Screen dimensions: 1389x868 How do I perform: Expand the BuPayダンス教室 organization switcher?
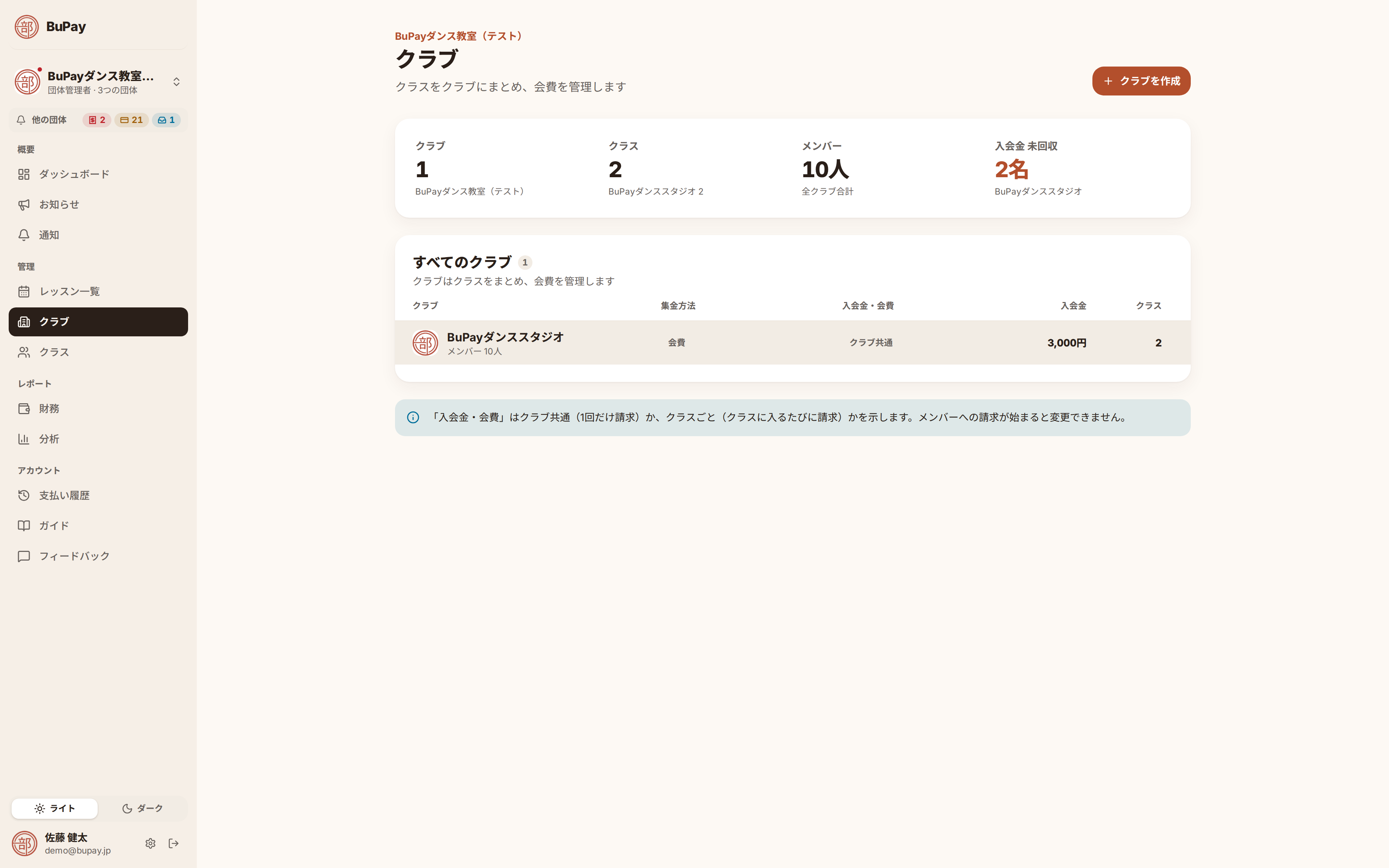tap(98, 82)
